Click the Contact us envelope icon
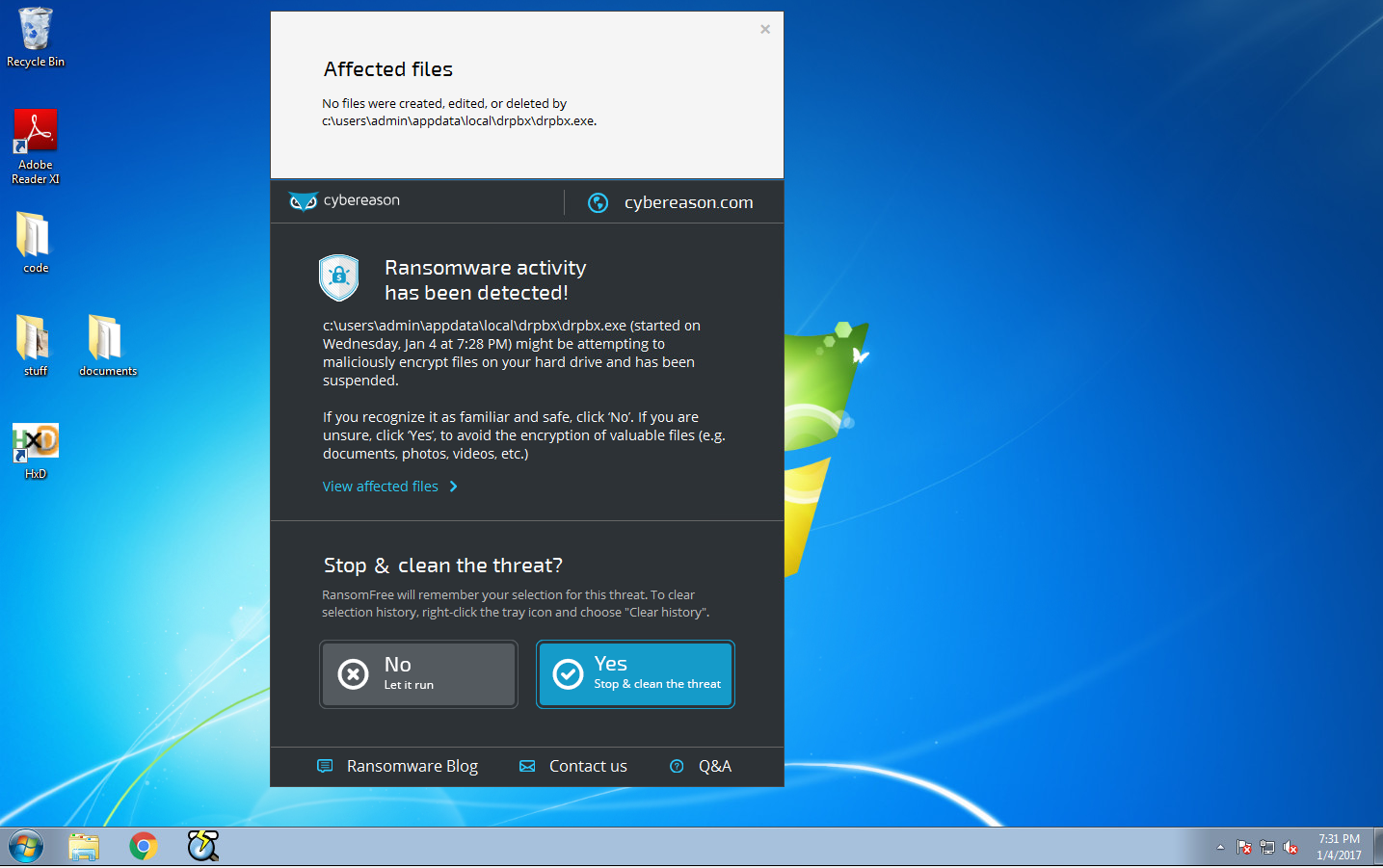 point(527,766)
